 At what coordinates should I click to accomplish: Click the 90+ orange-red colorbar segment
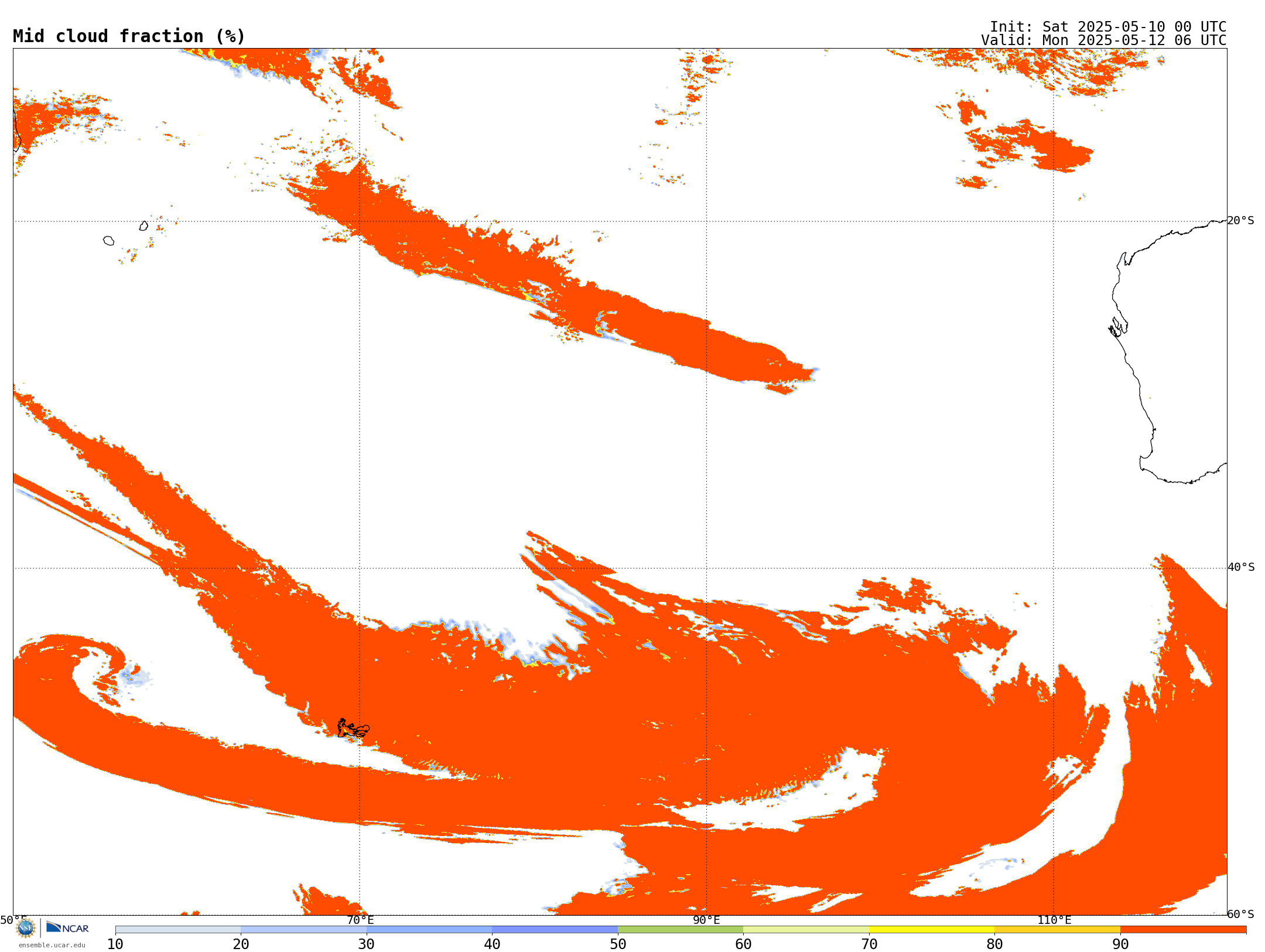1183,930
